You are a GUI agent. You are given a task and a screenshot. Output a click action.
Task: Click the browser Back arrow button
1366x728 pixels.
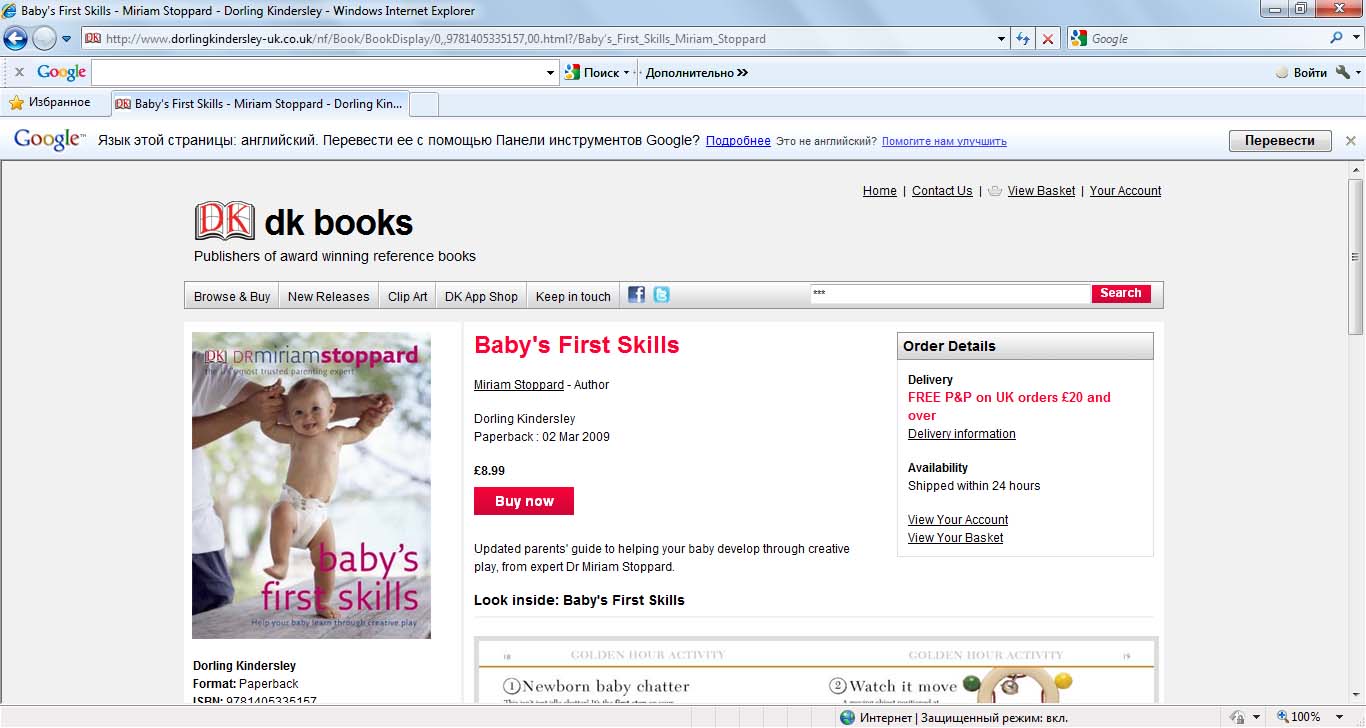click(15, 39)
